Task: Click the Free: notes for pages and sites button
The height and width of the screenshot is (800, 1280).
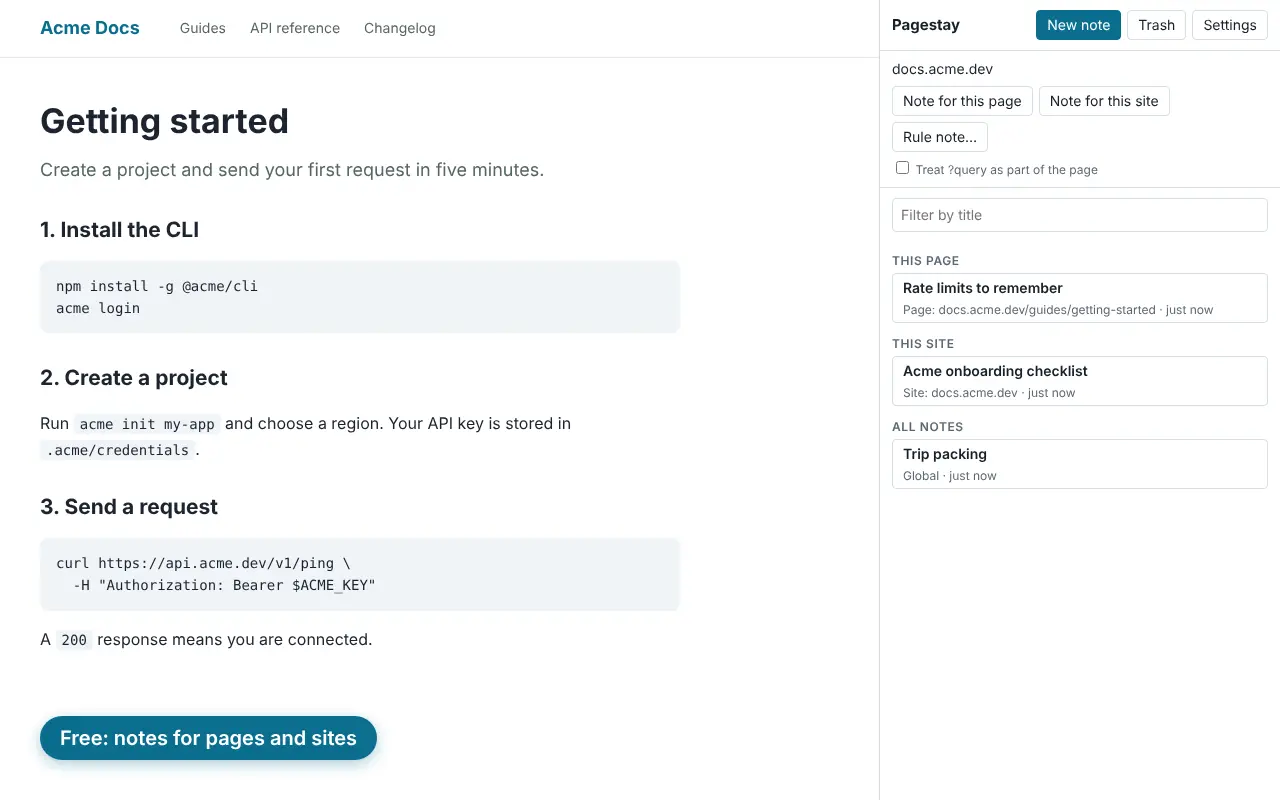Action: coord(208,738)
